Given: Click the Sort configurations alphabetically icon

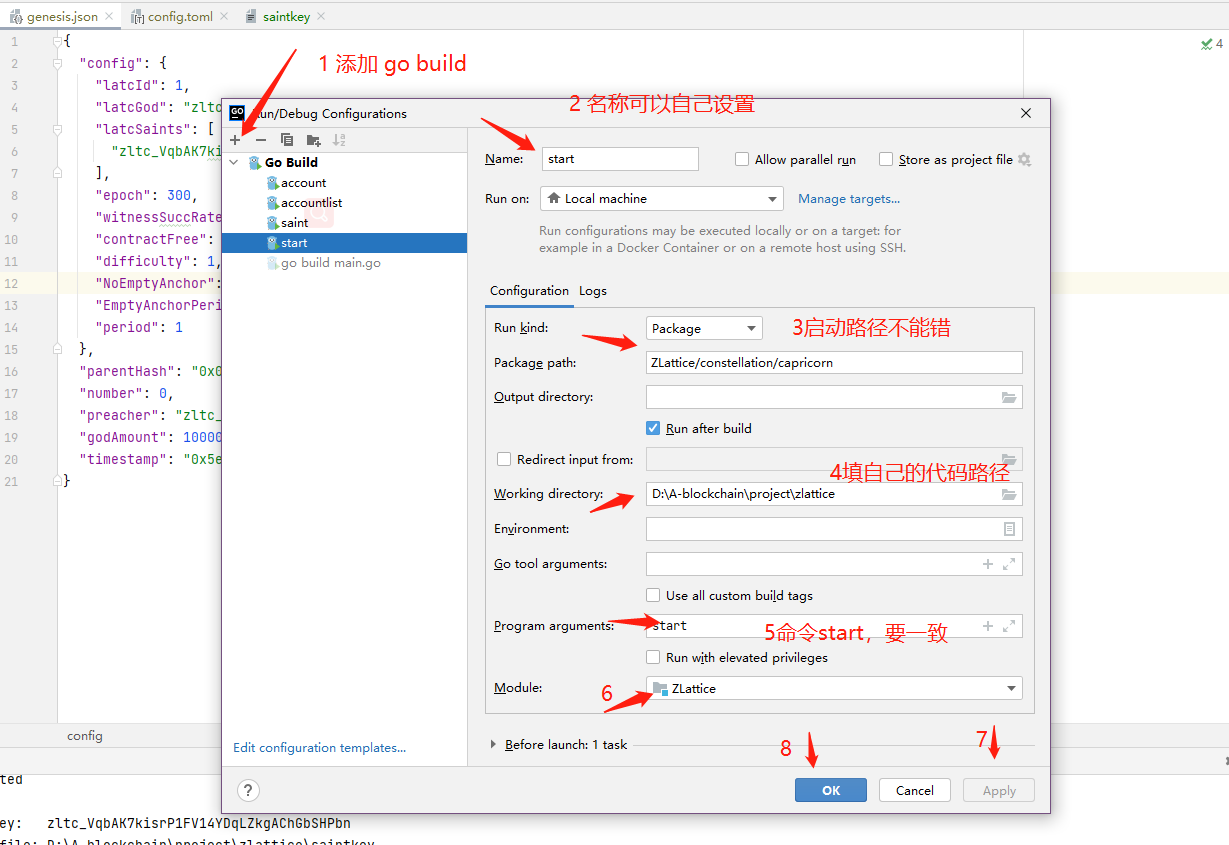Looking at the screenshot, I should pos(339,140).
